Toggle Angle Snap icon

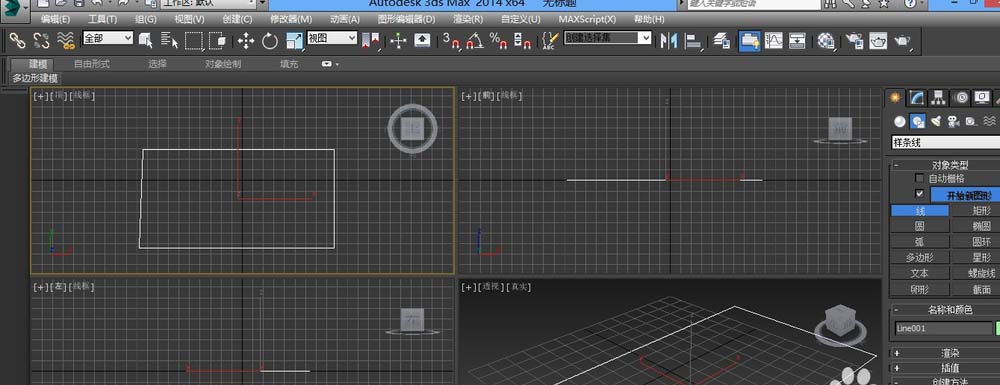tap(474, 41)
